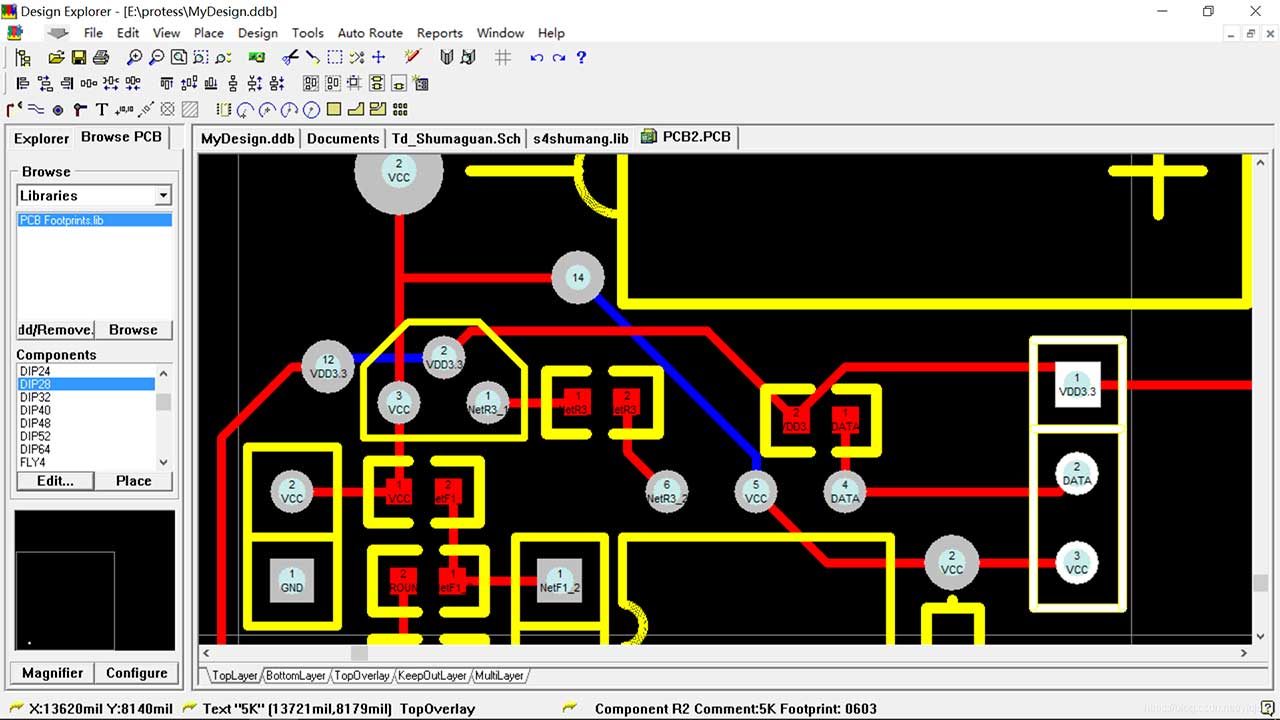Click the Save floppy disk icon
1280x720 pixels.
coord(78,58)
